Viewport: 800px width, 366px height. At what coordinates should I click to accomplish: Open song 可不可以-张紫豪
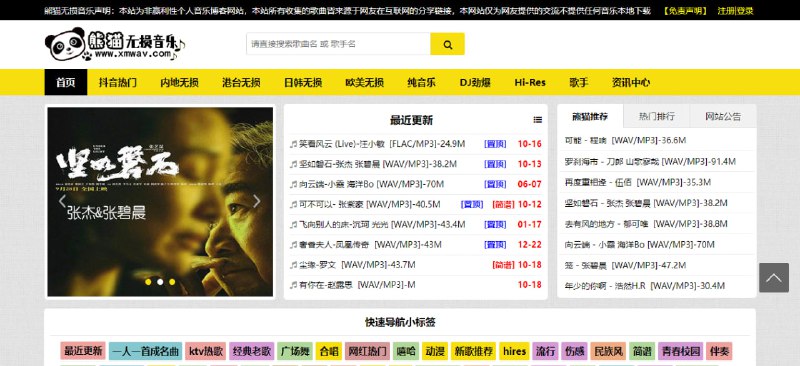pos(369,204)
